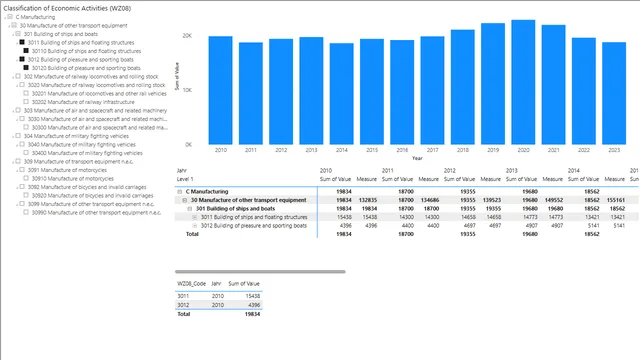Click the 2010 Sum of Value matrix header
This screenshot has width=640, height=360.
(x=335, y=179)
